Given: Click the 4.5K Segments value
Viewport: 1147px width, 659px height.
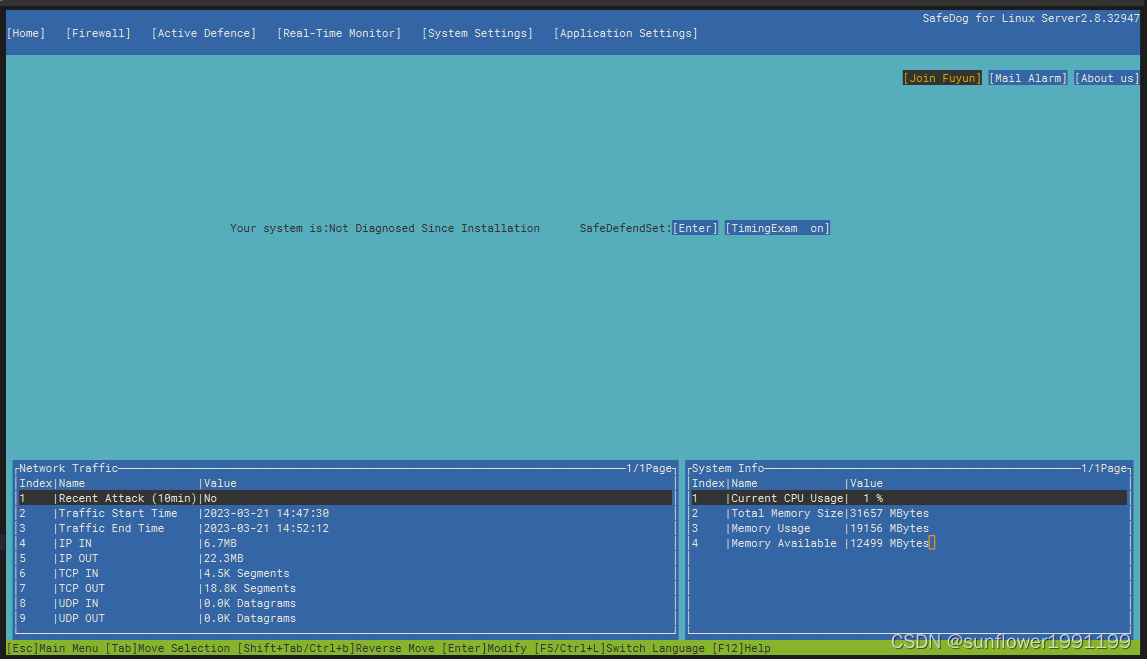Looking at the screenshot, I should [x=247, y=573].
